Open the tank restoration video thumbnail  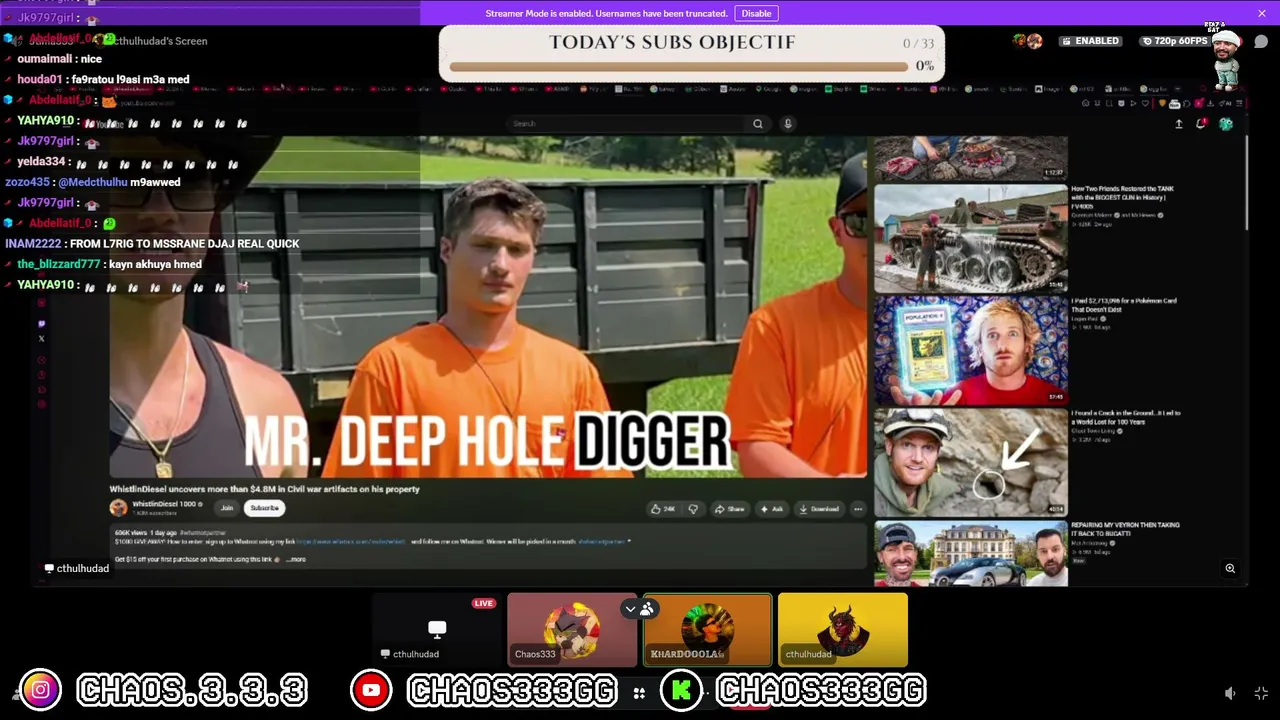tap(971, 239)
